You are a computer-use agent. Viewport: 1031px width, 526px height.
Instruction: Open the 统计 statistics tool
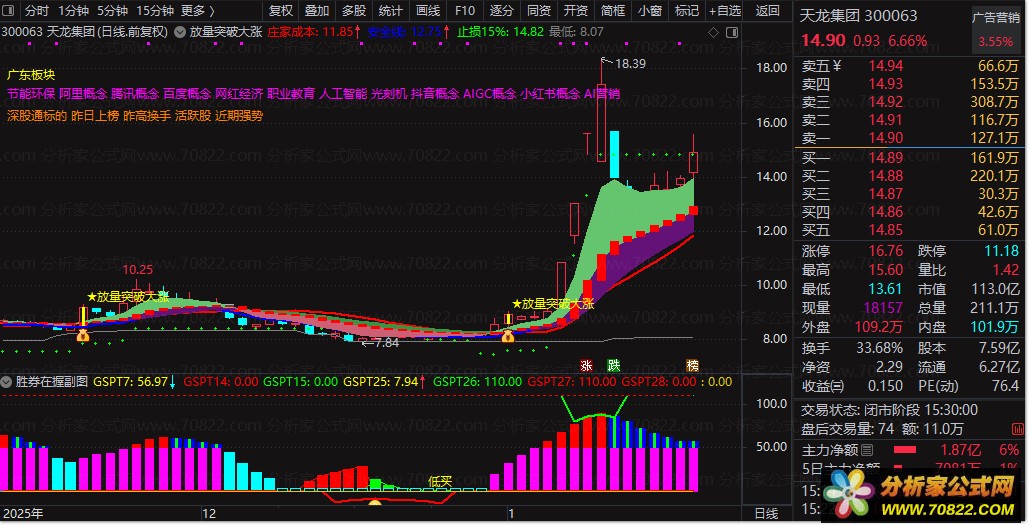391,11
